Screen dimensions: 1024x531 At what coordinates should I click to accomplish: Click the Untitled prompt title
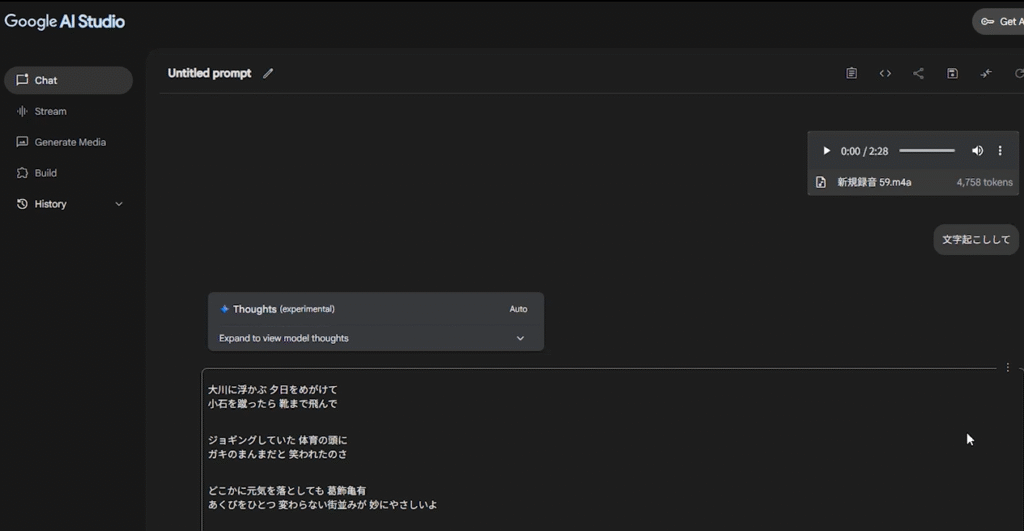coord(209,73)
